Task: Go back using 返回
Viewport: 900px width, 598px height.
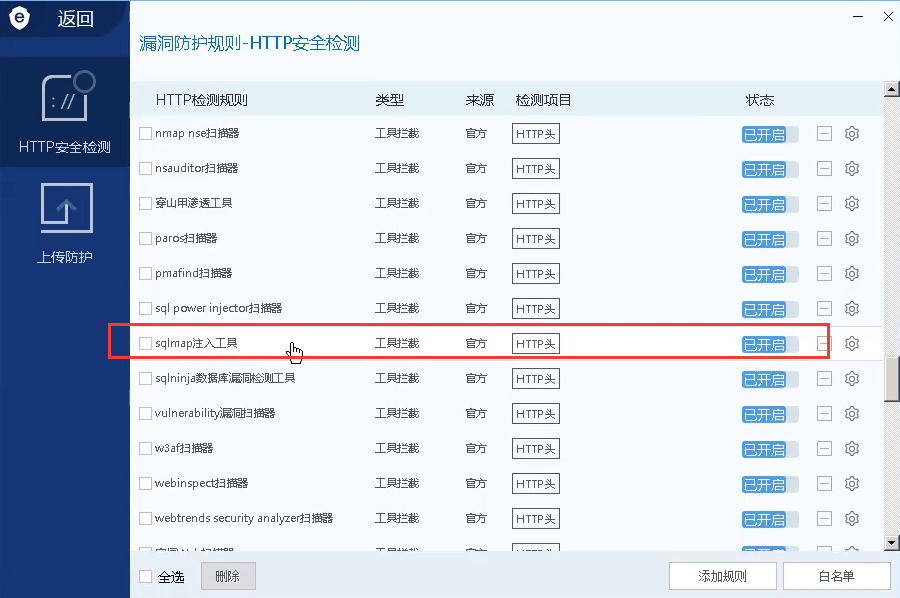Action: [75, 19]
